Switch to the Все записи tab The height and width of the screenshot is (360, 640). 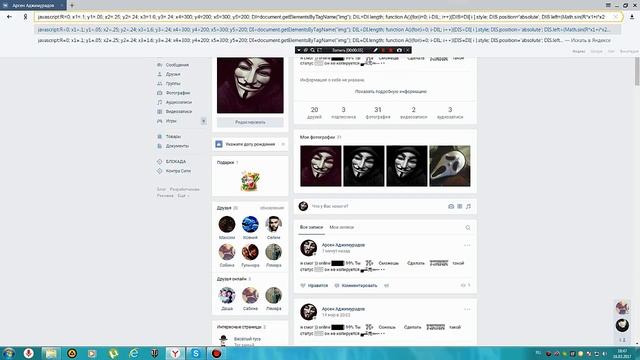click(311, 227)
